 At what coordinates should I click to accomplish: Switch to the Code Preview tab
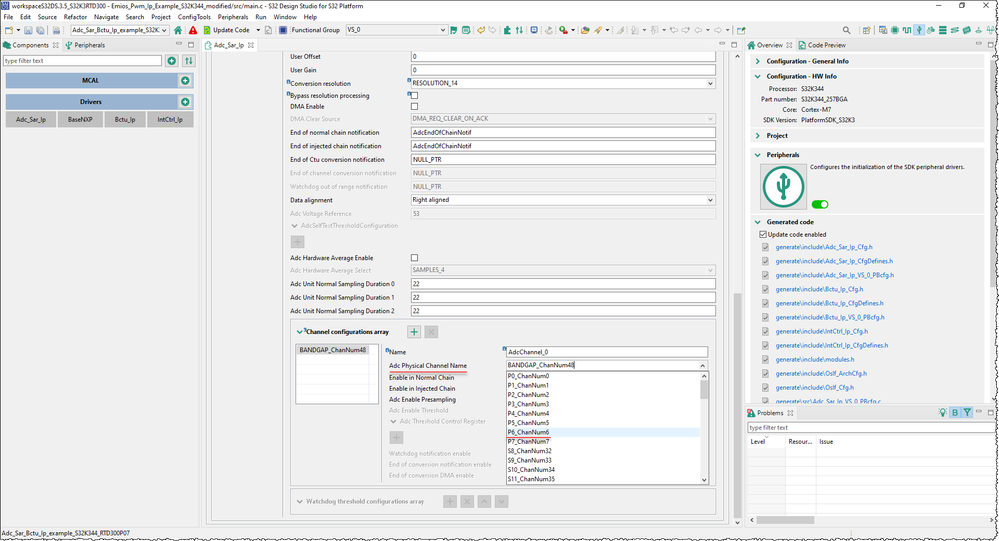click(x=826, y=45)
